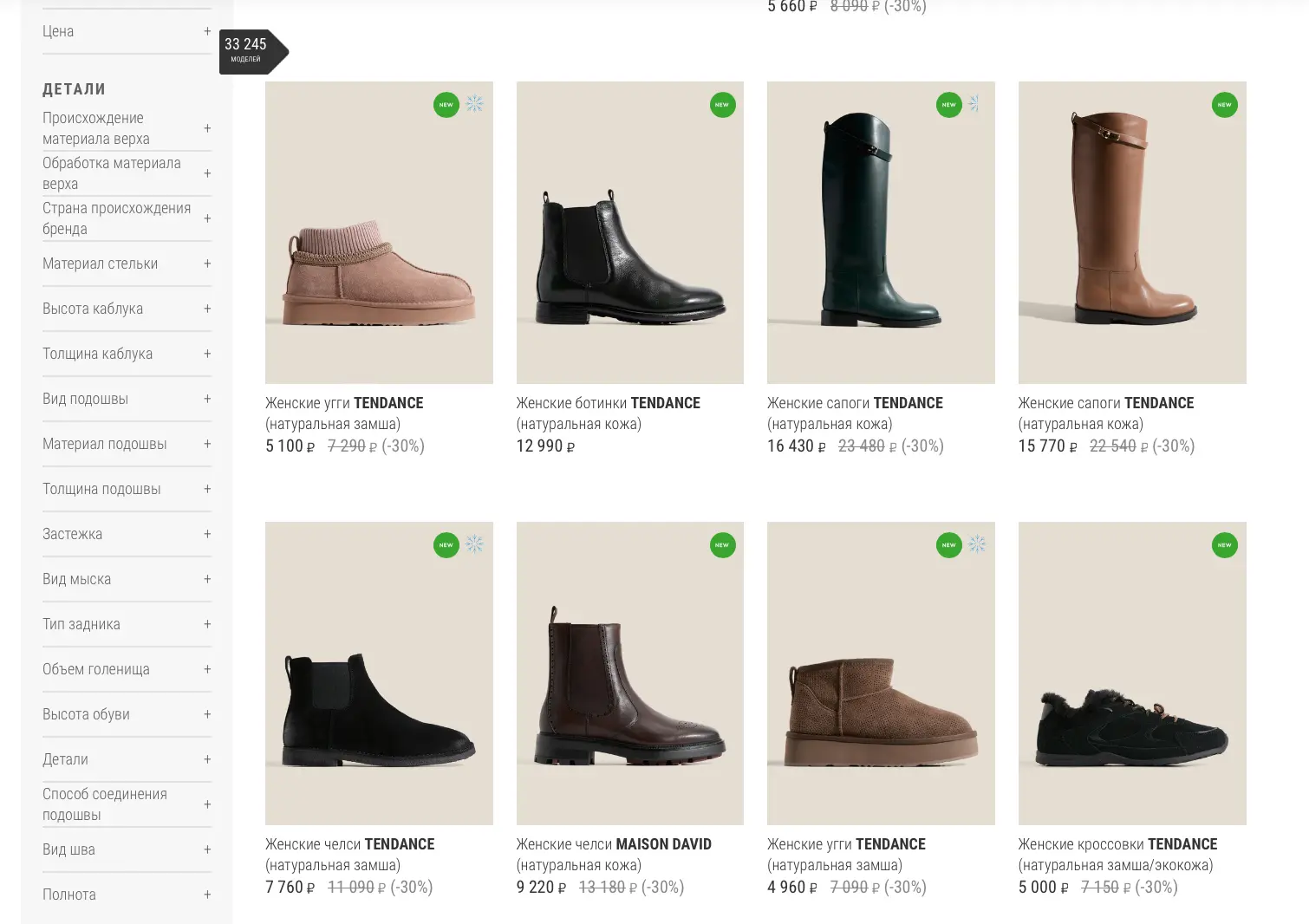Open Женские кроссовки TENDANCE product link

[x=1117, y=844]
